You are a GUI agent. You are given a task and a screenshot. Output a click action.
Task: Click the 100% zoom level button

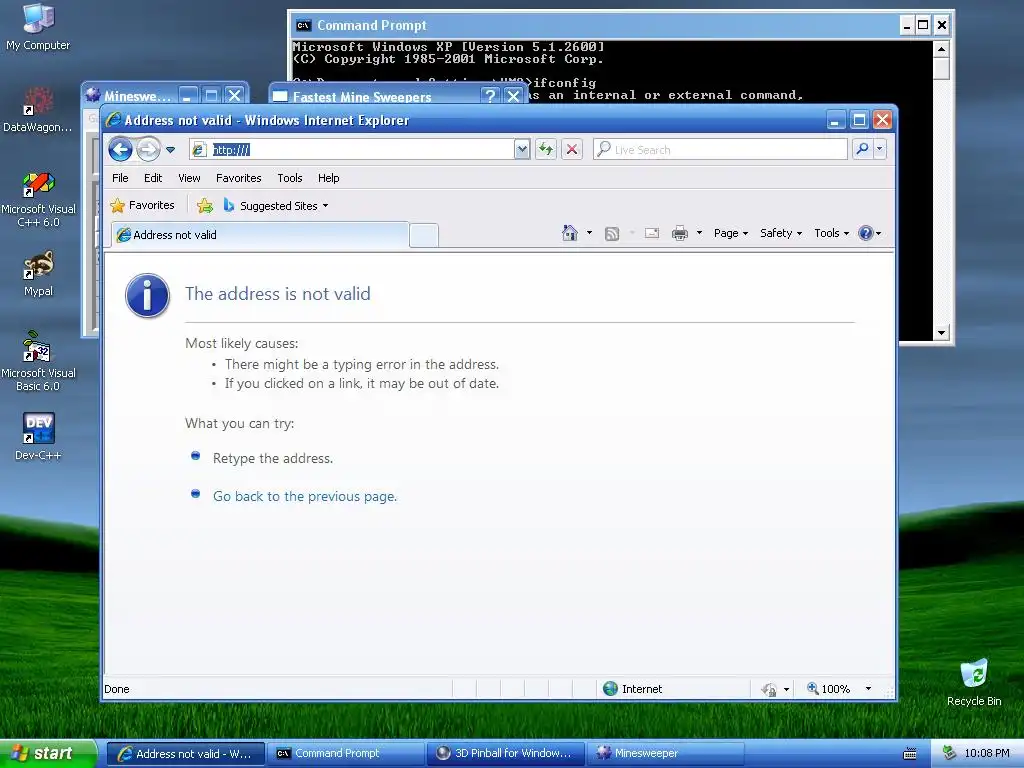[829, 689]
